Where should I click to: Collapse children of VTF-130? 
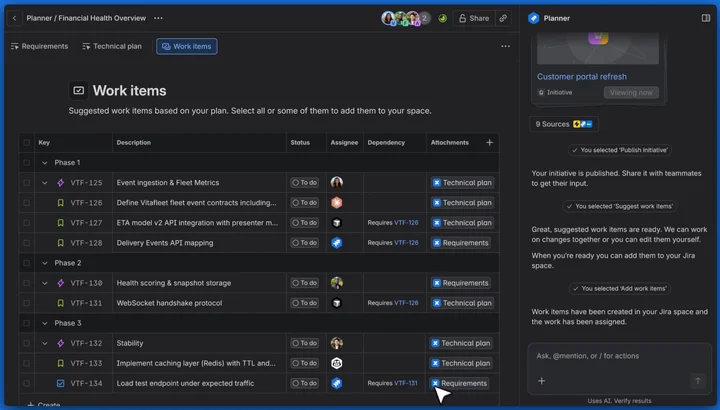pos(45,283)
